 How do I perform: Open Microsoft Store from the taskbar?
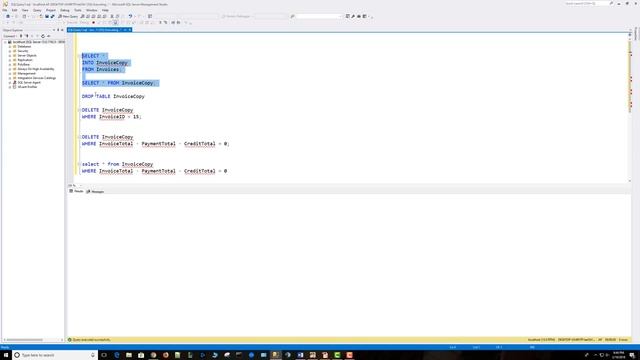pos(141,355)
